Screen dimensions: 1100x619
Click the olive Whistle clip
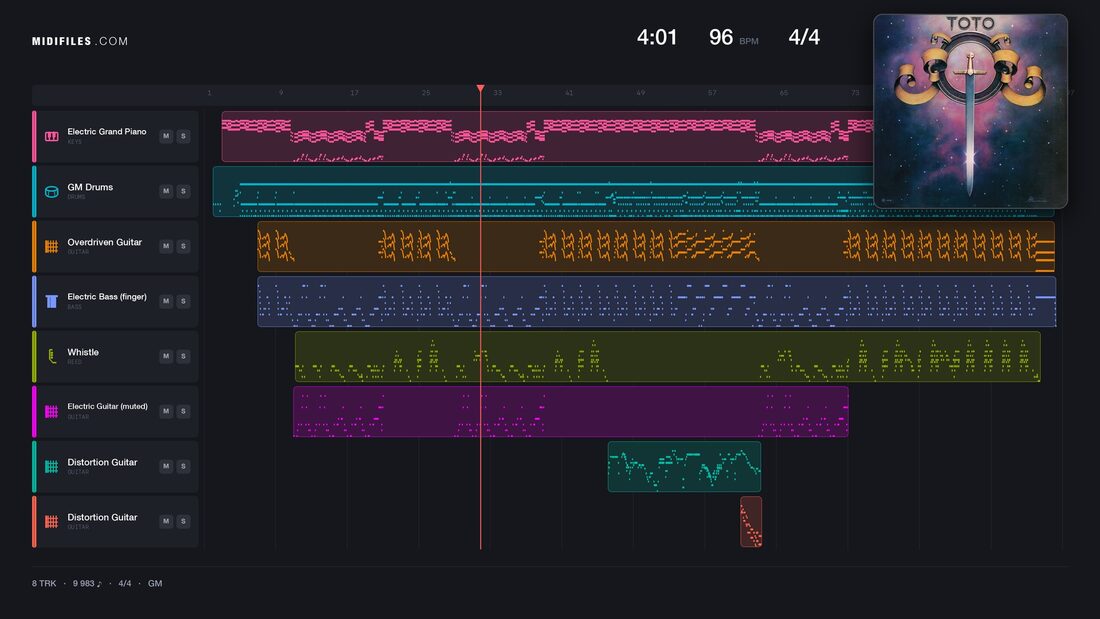[x=668, y=357]
